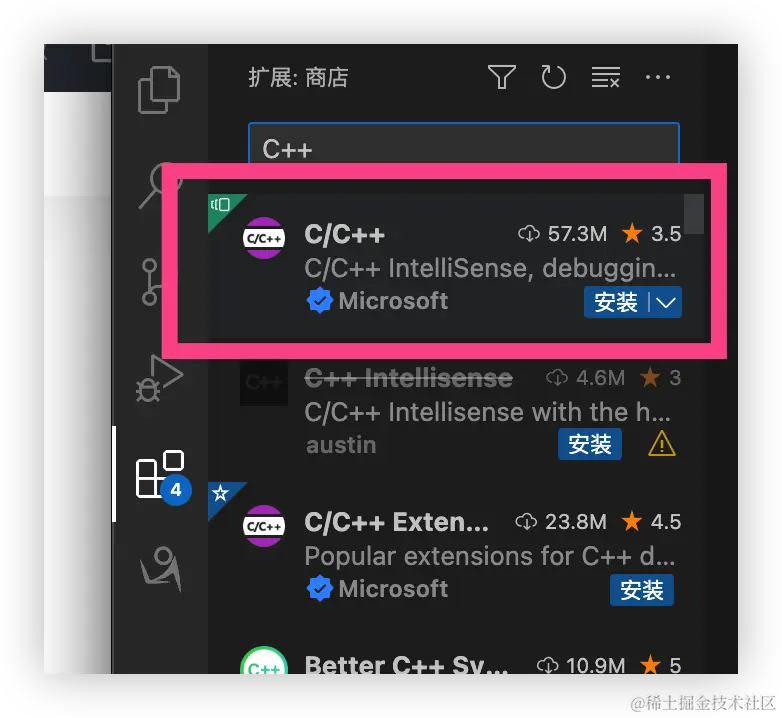
Task: Expand the C/C++ install dropdown arrow
Action: point(666,302)
